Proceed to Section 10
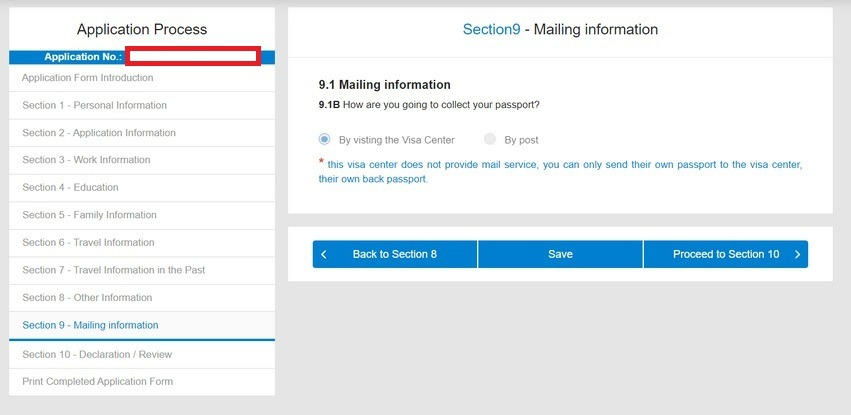 pyautogui.click(x=725, y=255)
